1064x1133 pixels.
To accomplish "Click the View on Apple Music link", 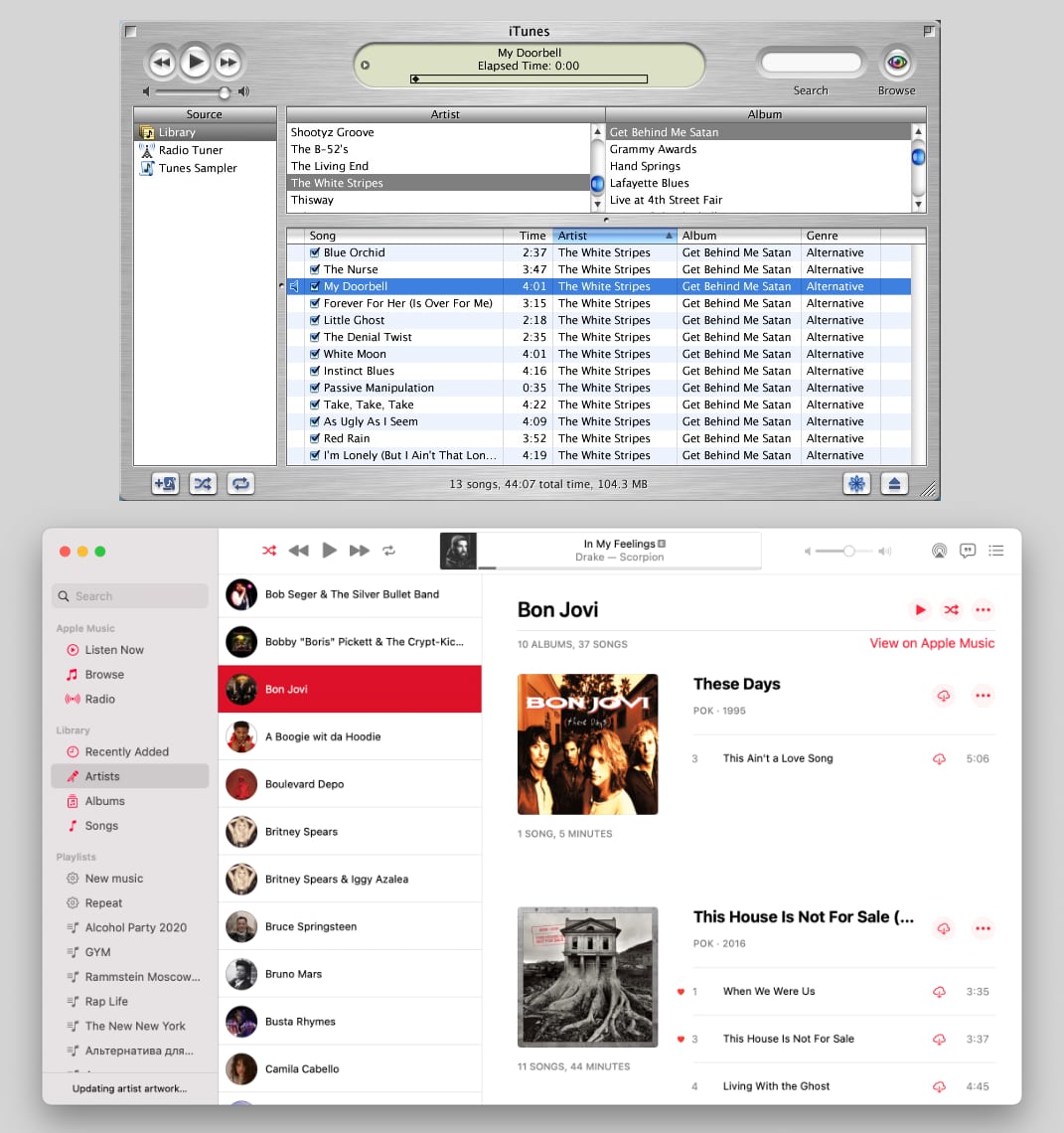I will point(931,643).
